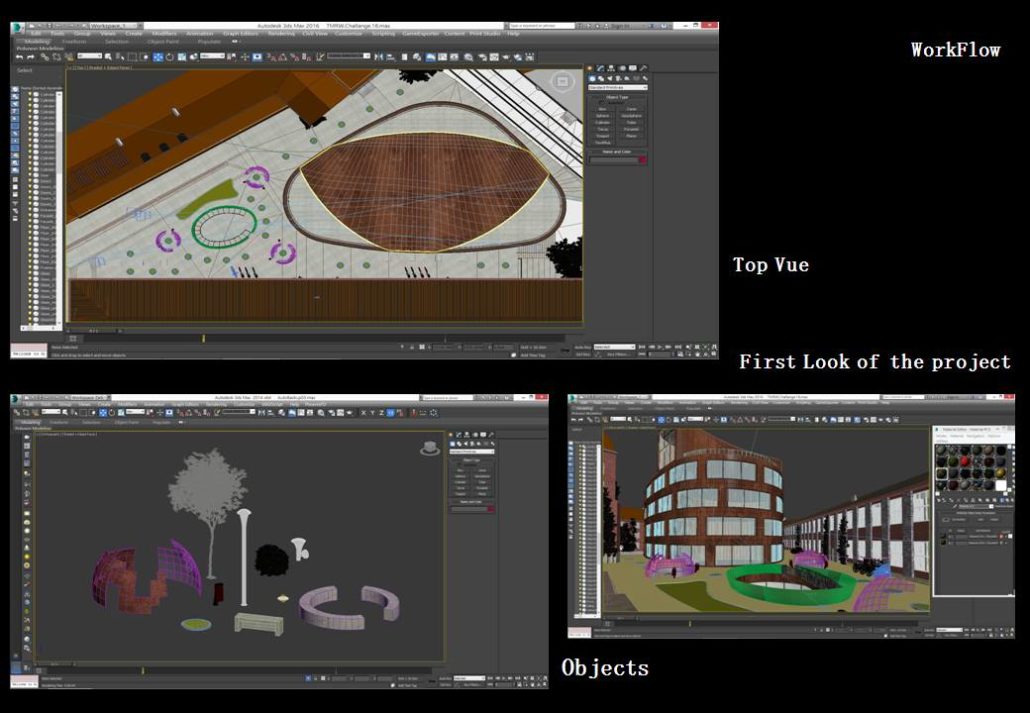
Task: Restrict to X axis in bottom-left window
Action: pos(363,413)
